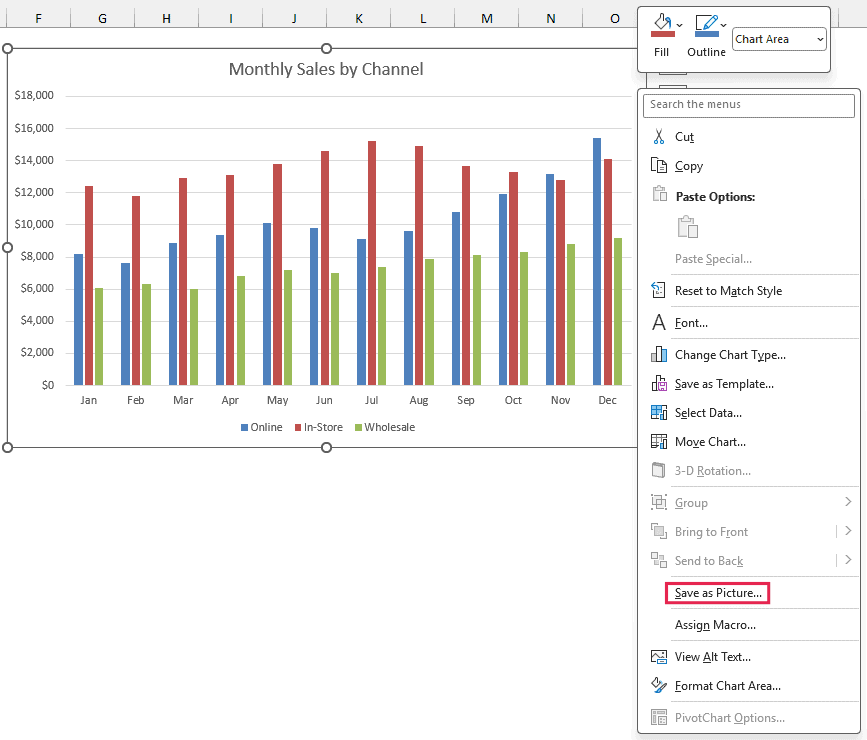Click the Select Data table icon
Image resolution: width=867 pixels, height=740 pixels.
pyautogui.click(x=659, y=412)
